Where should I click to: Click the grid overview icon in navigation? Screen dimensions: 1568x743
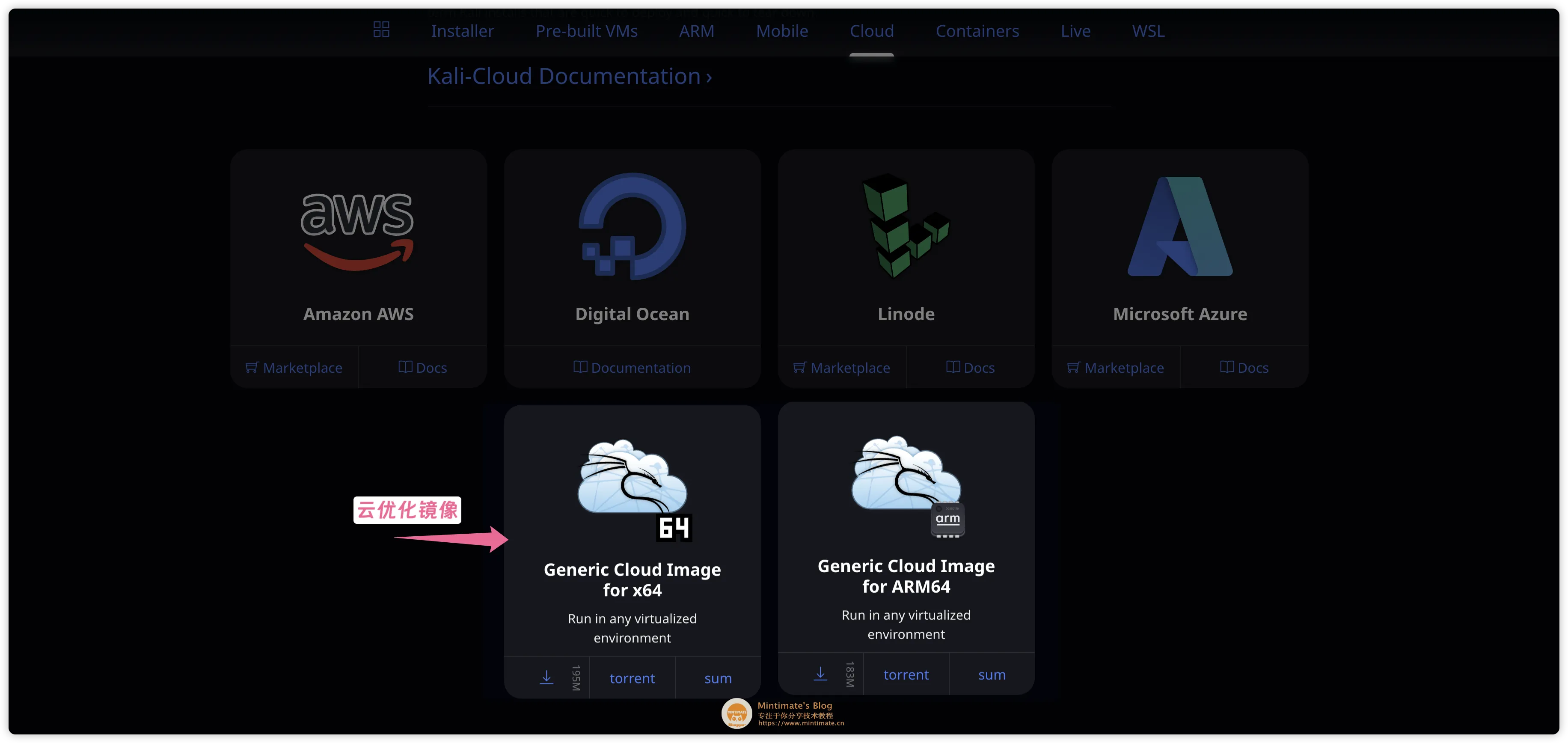(x=381, y=29)
